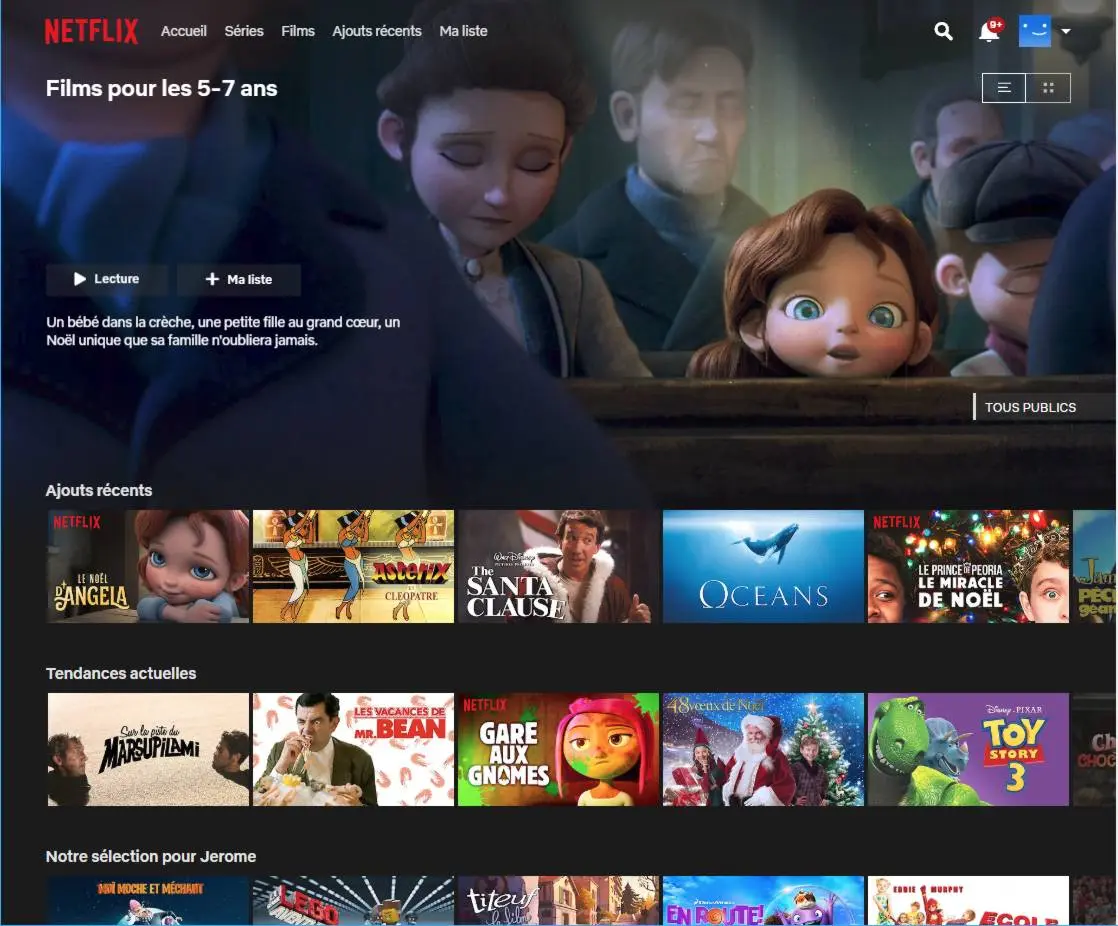The image size is (1118, 926).
Task: Open the search magnifier icon
Action: pos(943,31)
